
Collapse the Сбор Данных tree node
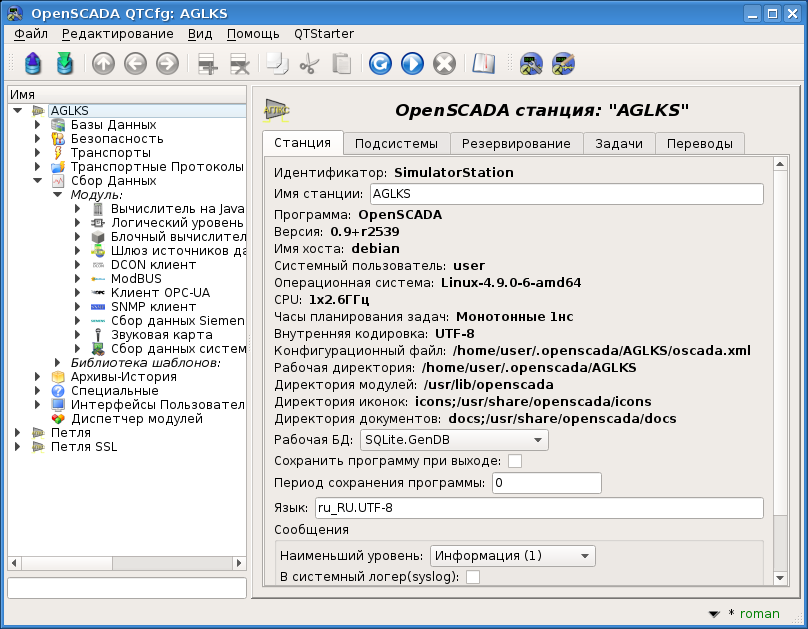38,181
